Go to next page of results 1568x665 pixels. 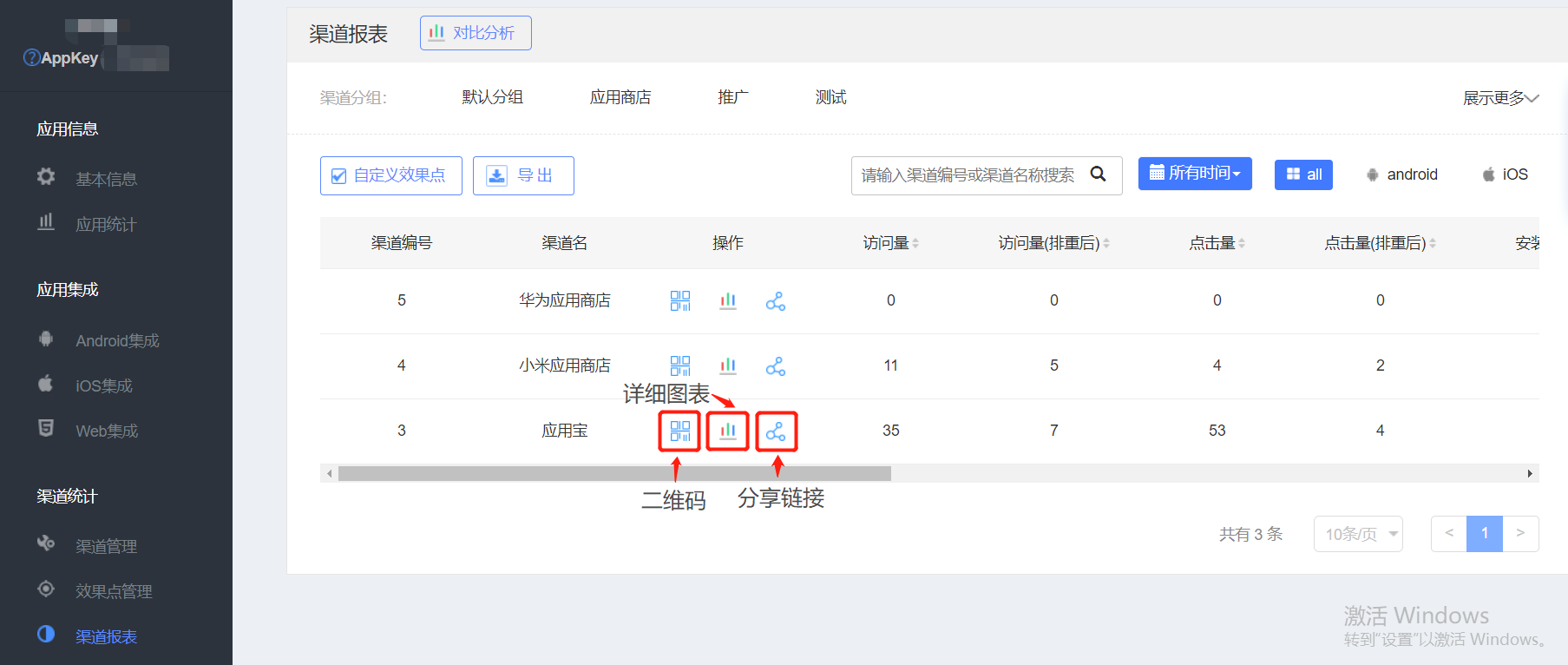point(1520,534)
